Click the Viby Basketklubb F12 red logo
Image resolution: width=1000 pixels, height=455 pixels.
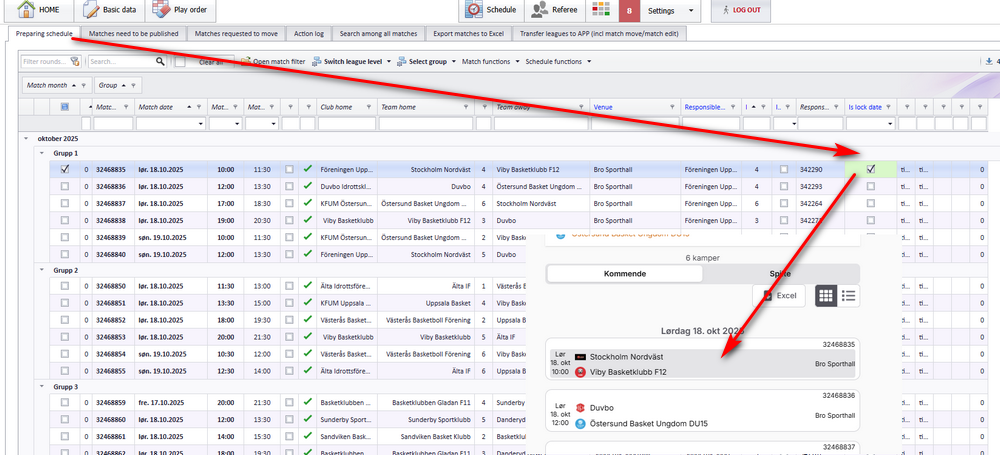coord(580,372)
